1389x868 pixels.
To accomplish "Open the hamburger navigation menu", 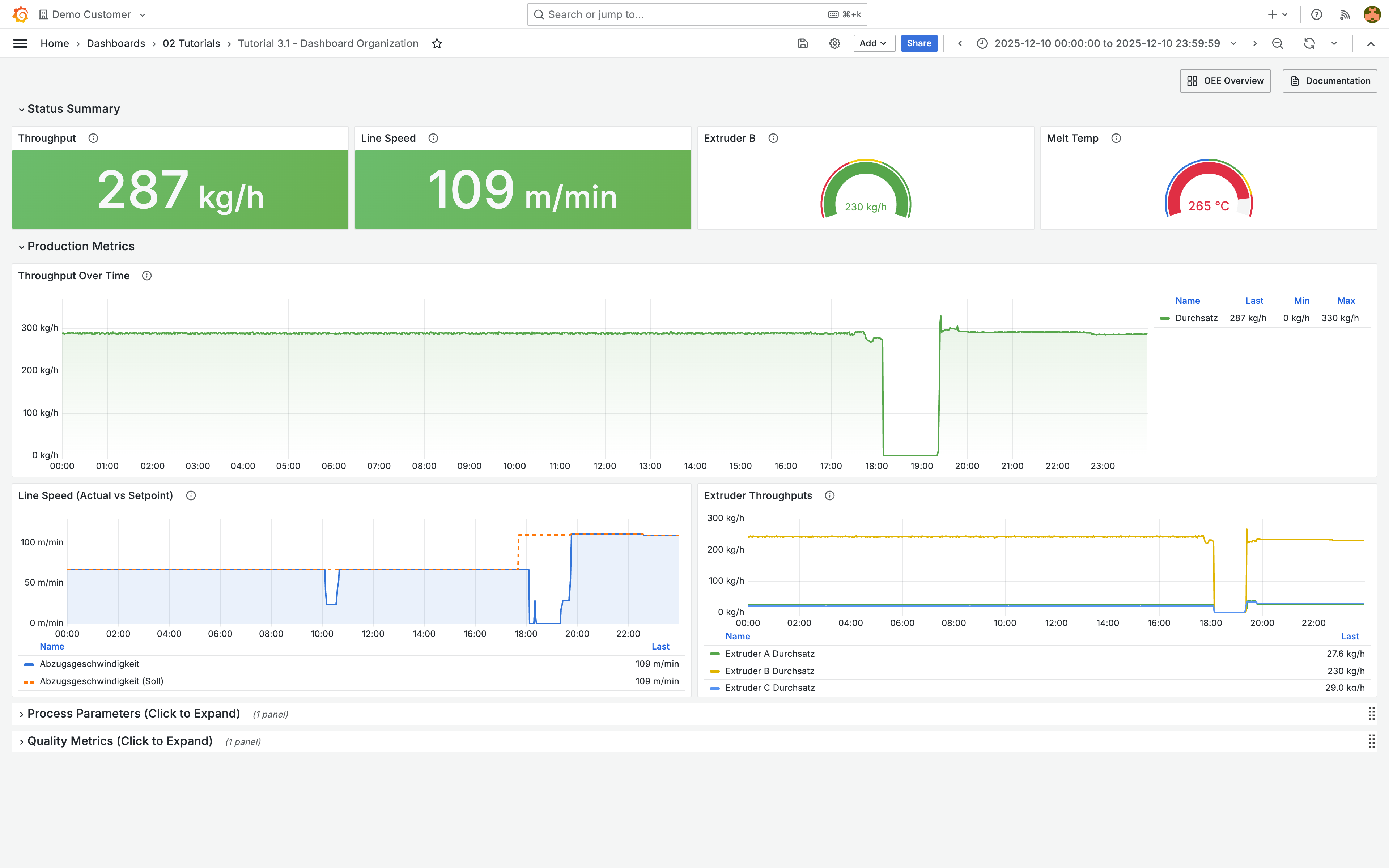I will [20, 44].
